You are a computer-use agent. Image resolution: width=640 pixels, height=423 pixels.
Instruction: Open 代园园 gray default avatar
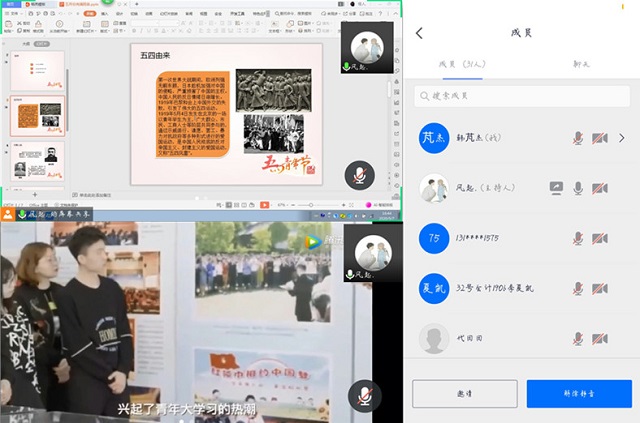[x=434, y=338]
